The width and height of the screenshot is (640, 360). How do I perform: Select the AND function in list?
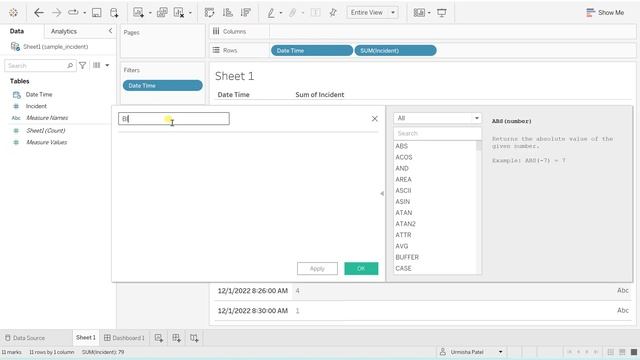point(402,168)
